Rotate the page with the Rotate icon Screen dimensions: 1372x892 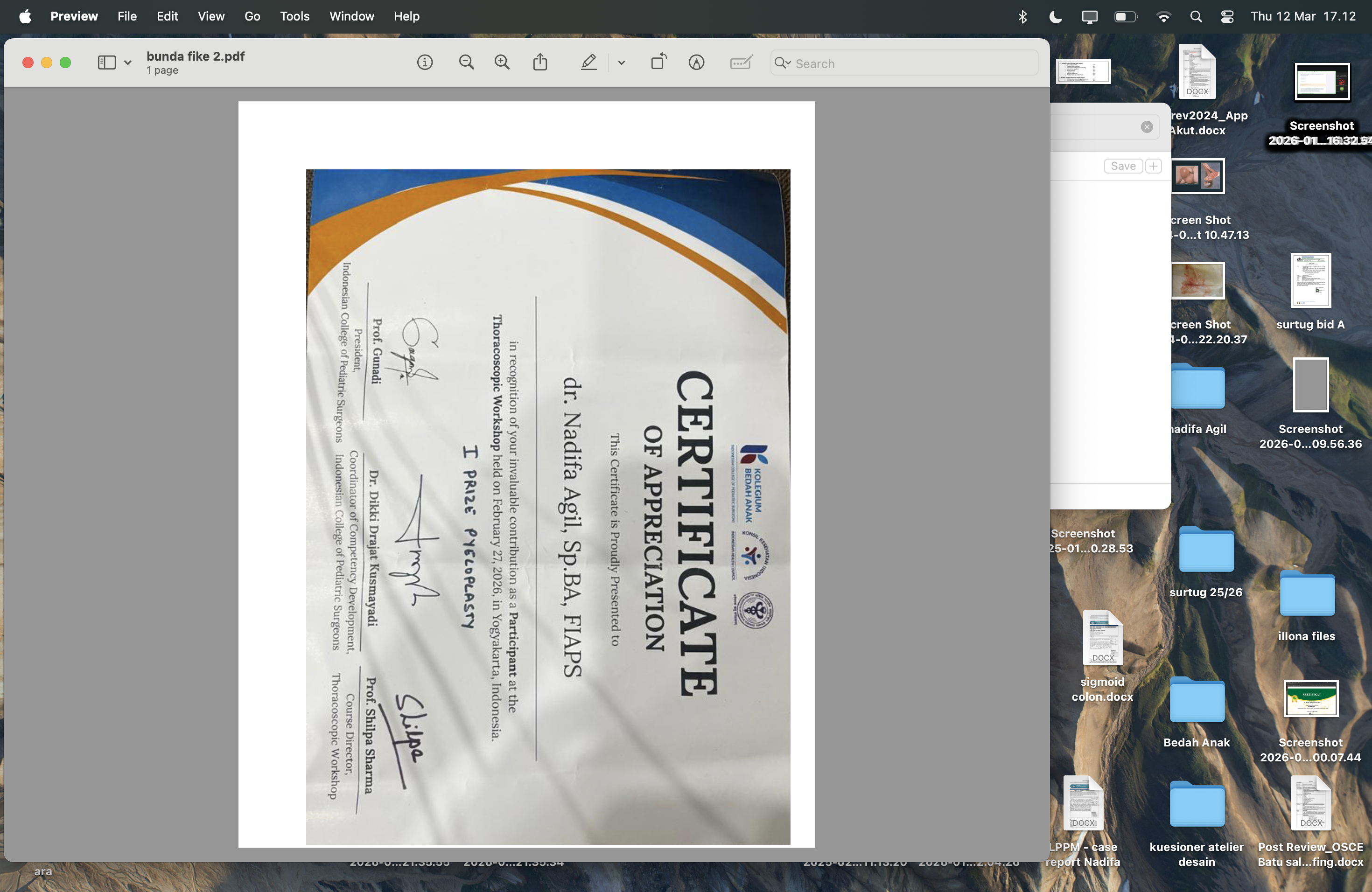pos(658,62)
